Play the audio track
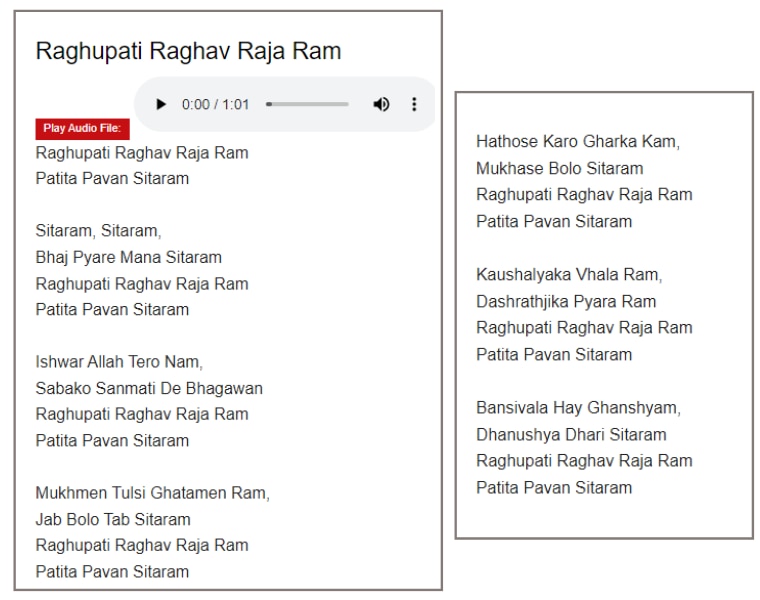This screenshot has height=600, width=760. click(x=161, y=104)
